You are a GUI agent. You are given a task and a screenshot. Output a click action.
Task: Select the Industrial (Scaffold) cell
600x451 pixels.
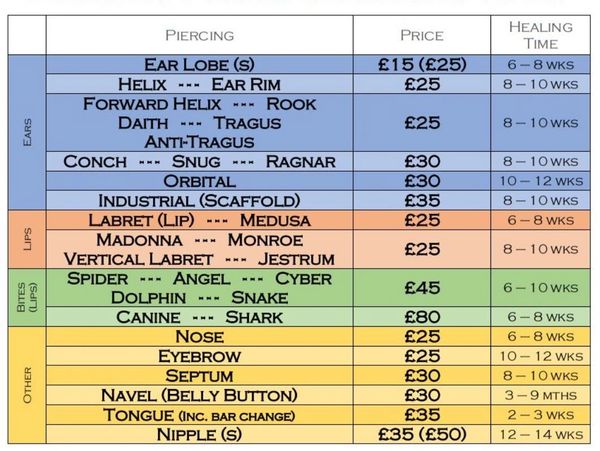tap(199, 200)
